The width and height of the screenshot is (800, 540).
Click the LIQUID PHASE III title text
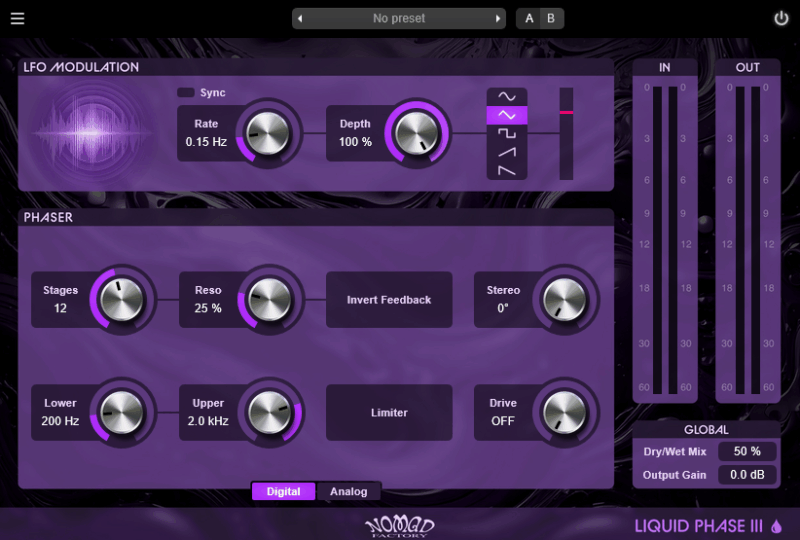[699, 526]
